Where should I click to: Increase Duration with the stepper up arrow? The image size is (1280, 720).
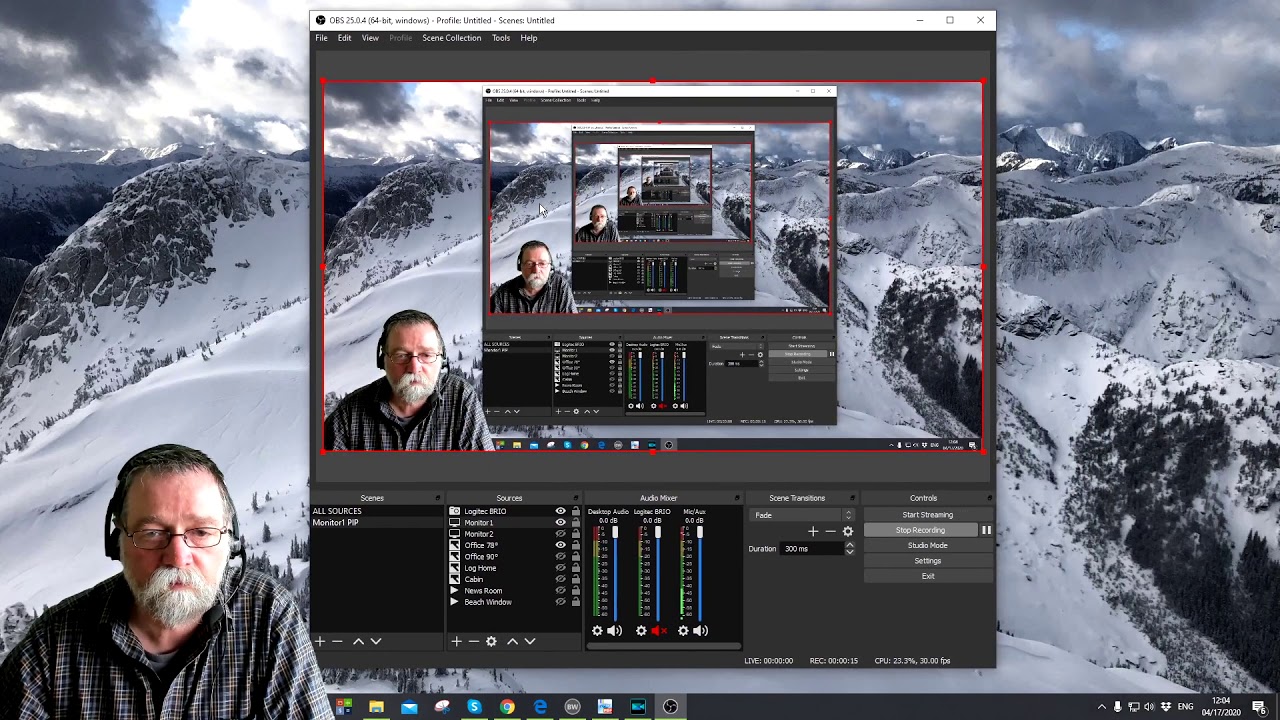tap(850, 545)
